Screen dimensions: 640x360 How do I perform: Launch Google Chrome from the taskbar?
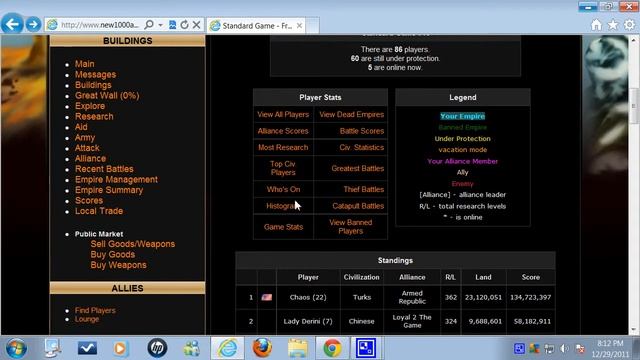[332, 348]
